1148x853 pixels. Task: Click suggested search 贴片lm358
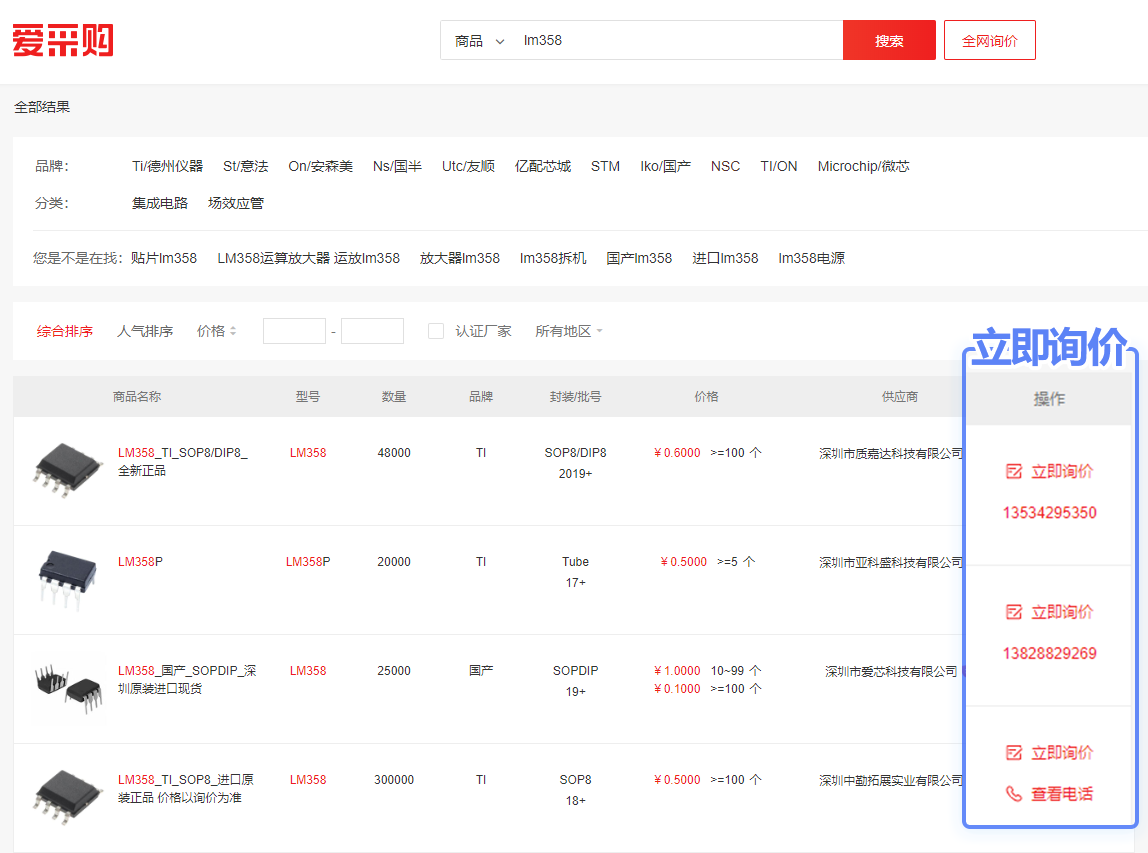pos(164,258)
